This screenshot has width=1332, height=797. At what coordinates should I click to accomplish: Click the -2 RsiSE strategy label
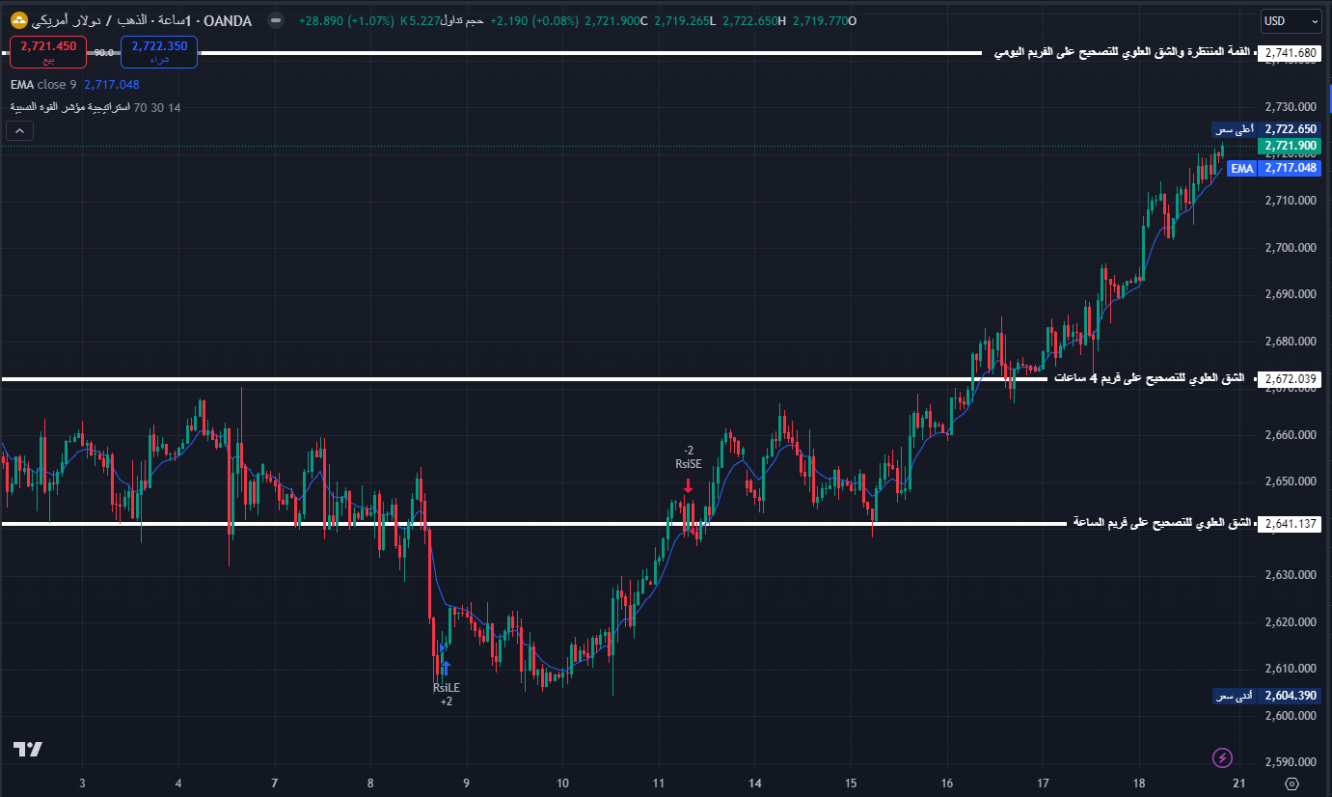(688, 457)
